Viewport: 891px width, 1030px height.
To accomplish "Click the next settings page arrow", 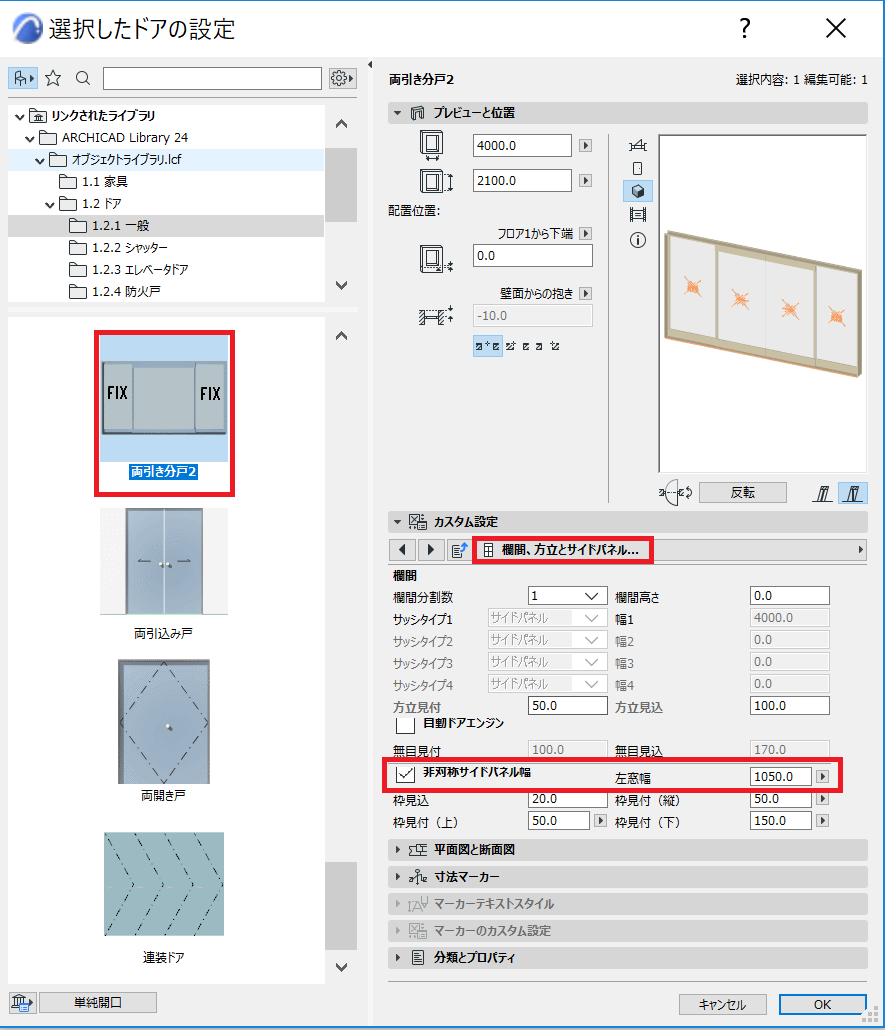I will 430,550.
